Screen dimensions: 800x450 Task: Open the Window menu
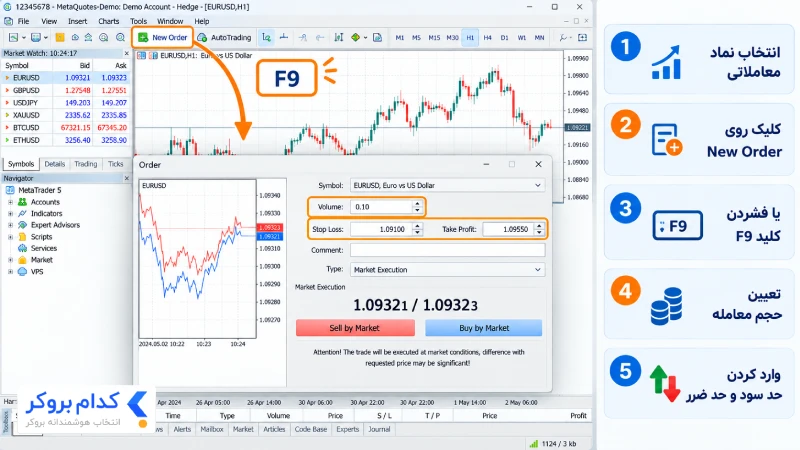click(170, 21)
